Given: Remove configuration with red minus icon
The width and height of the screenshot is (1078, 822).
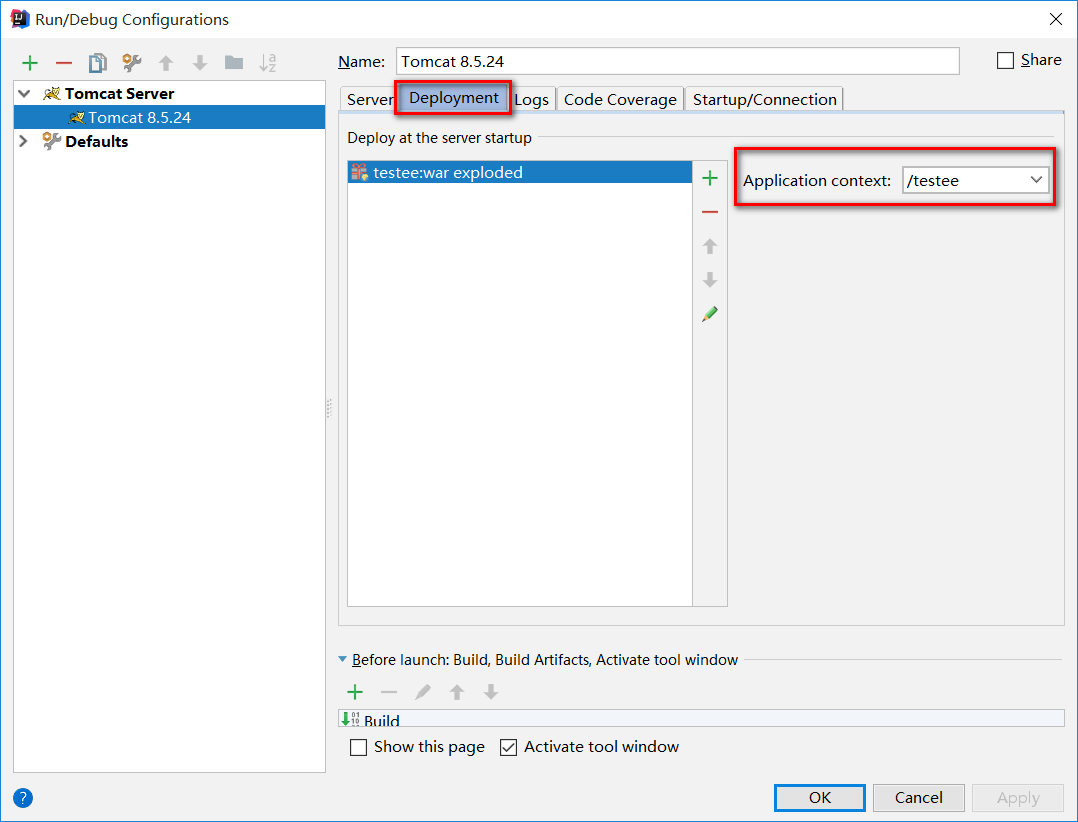Looking at the screenshot, I should tap(64, 63).
